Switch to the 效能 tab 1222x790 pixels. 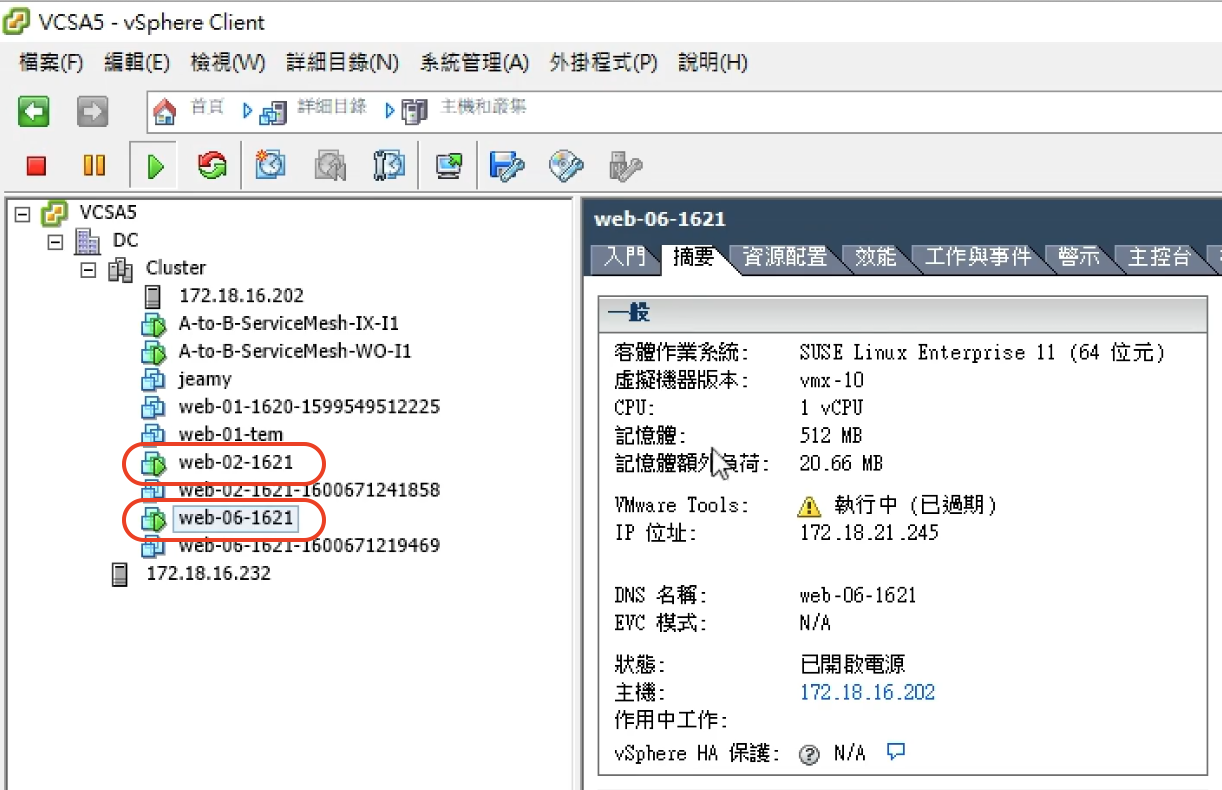876,258
